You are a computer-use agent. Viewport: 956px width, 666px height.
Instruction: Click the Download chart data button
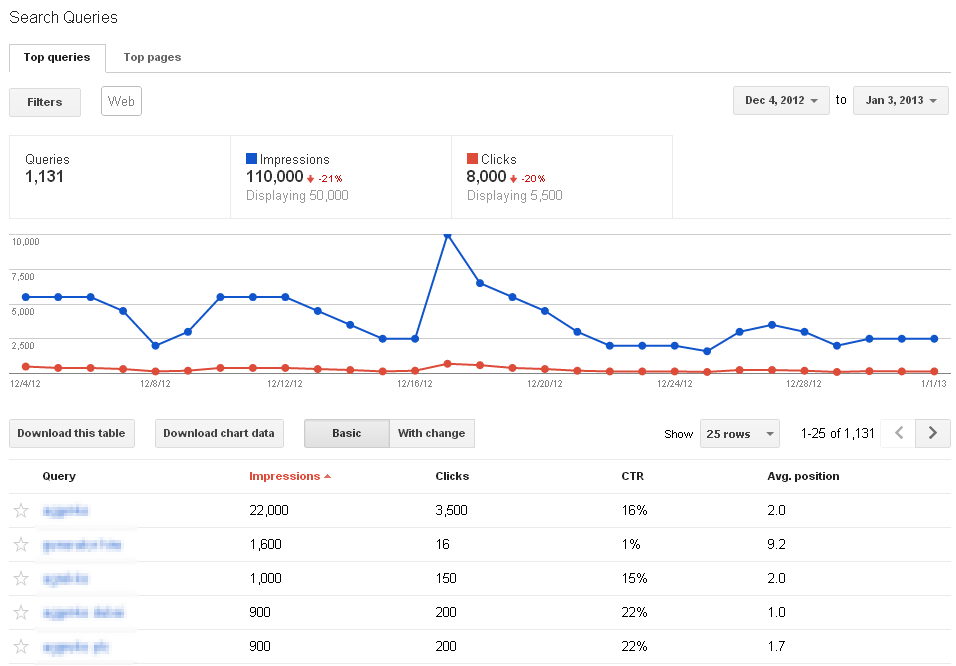[x=219, y=433]
